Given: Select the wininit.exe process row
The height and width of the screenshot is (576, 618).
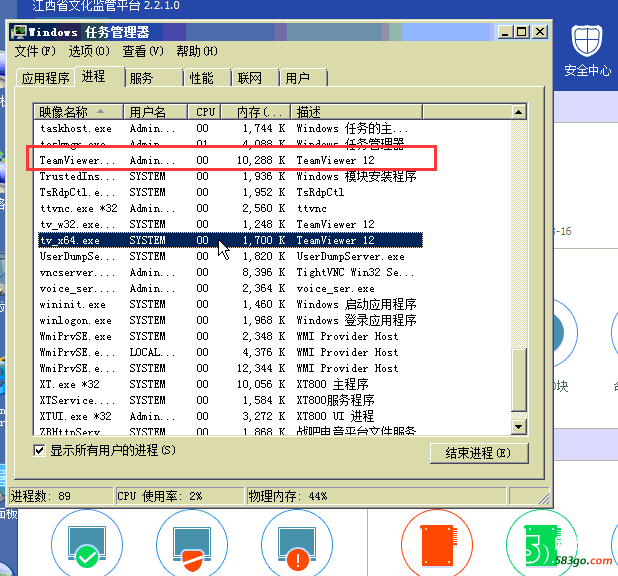Looking at the screenshot, I should [230, 304].
